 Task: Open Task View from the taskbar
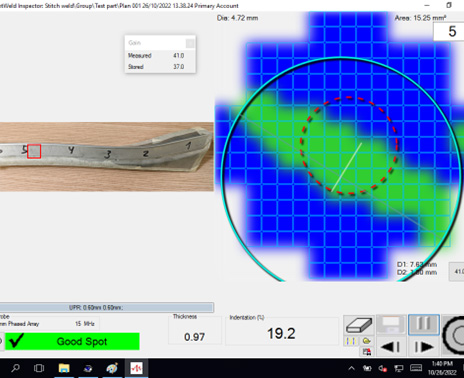tap(39, 368)
